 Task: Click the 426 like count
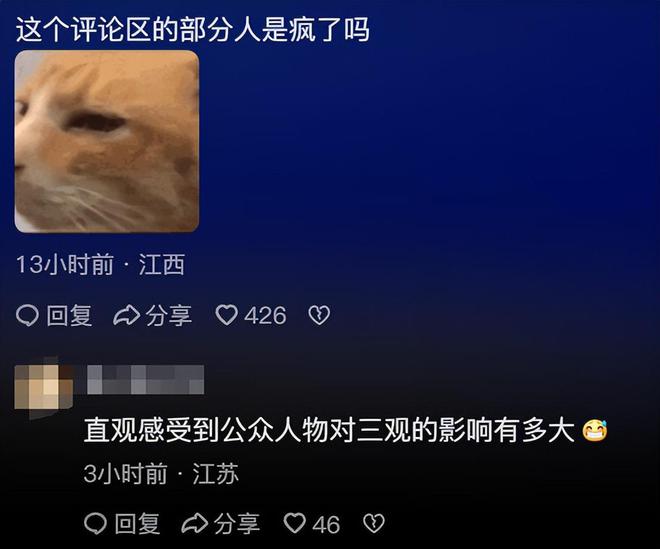(266, 316)
